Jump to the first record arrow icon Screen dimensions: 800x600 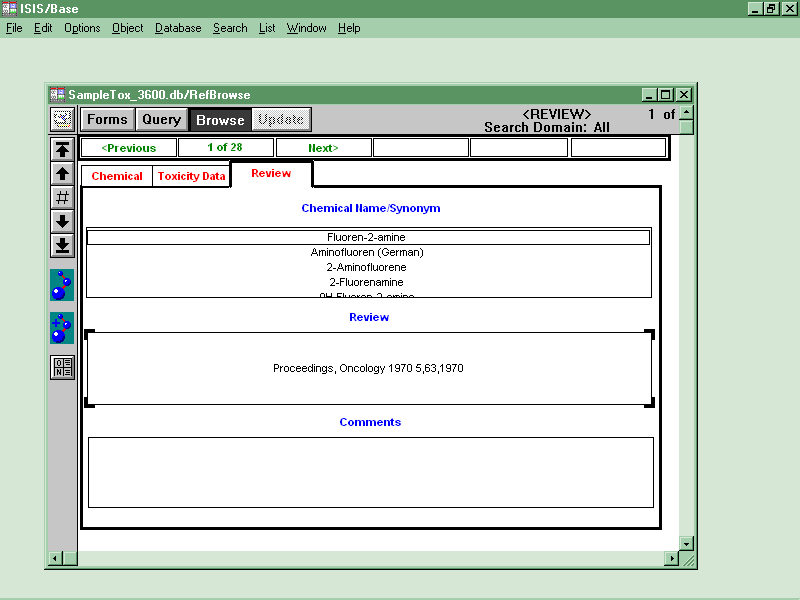[x=62, y=150]
